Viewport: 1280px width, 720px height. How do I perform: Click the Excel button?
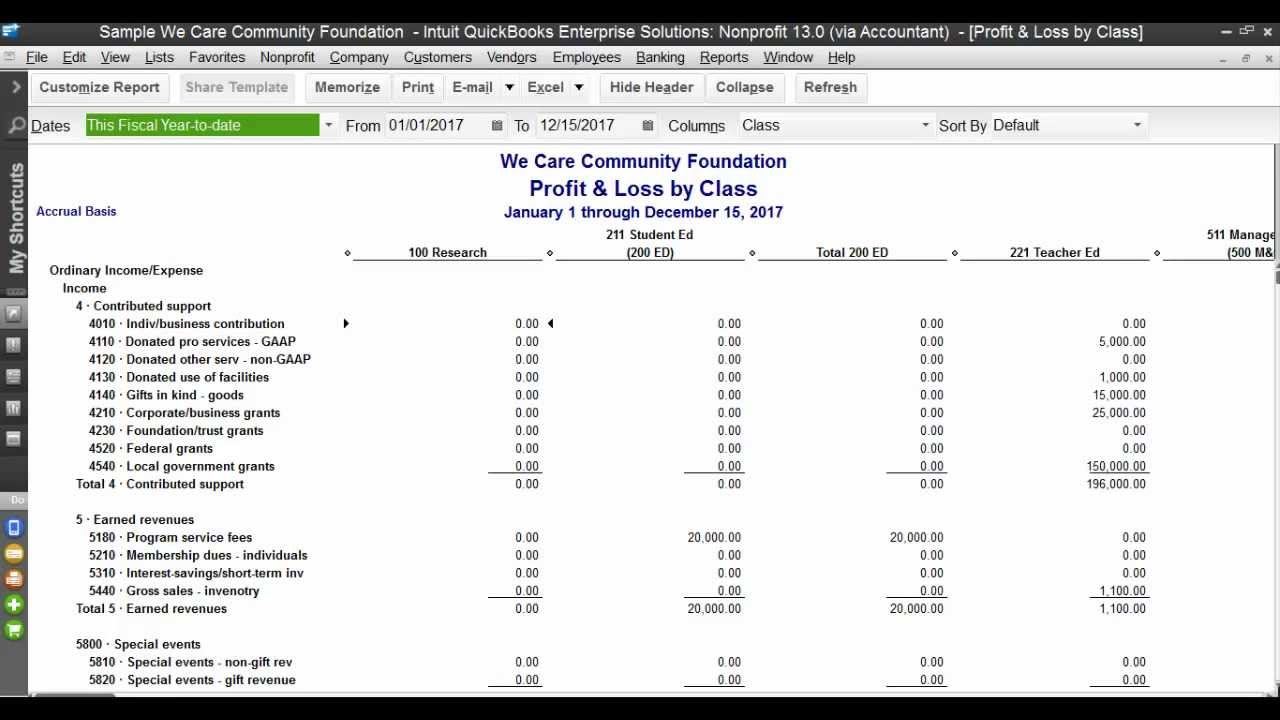[545, 88]
